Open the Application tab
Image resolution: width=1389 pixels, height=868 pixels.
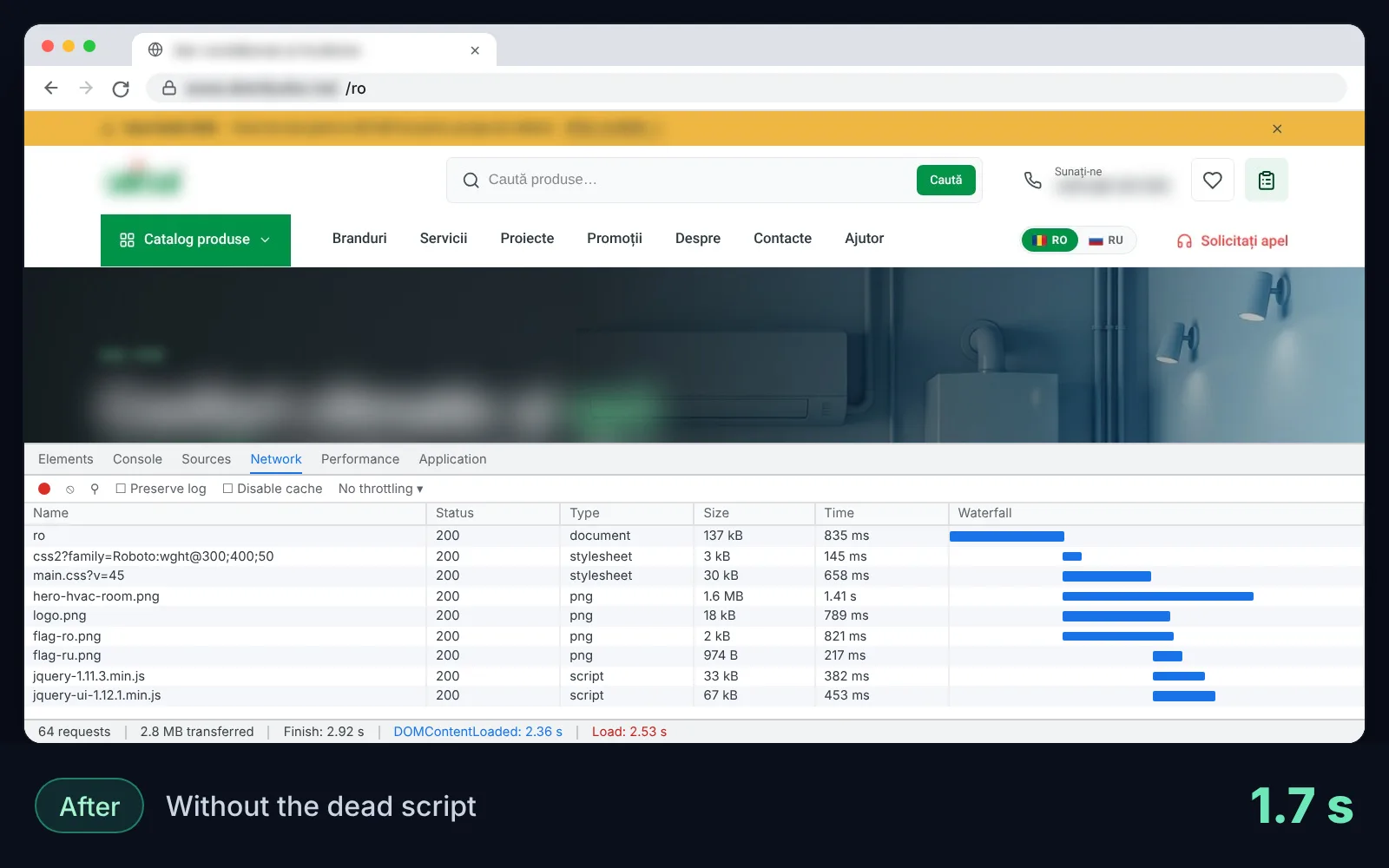pos(452,459)
